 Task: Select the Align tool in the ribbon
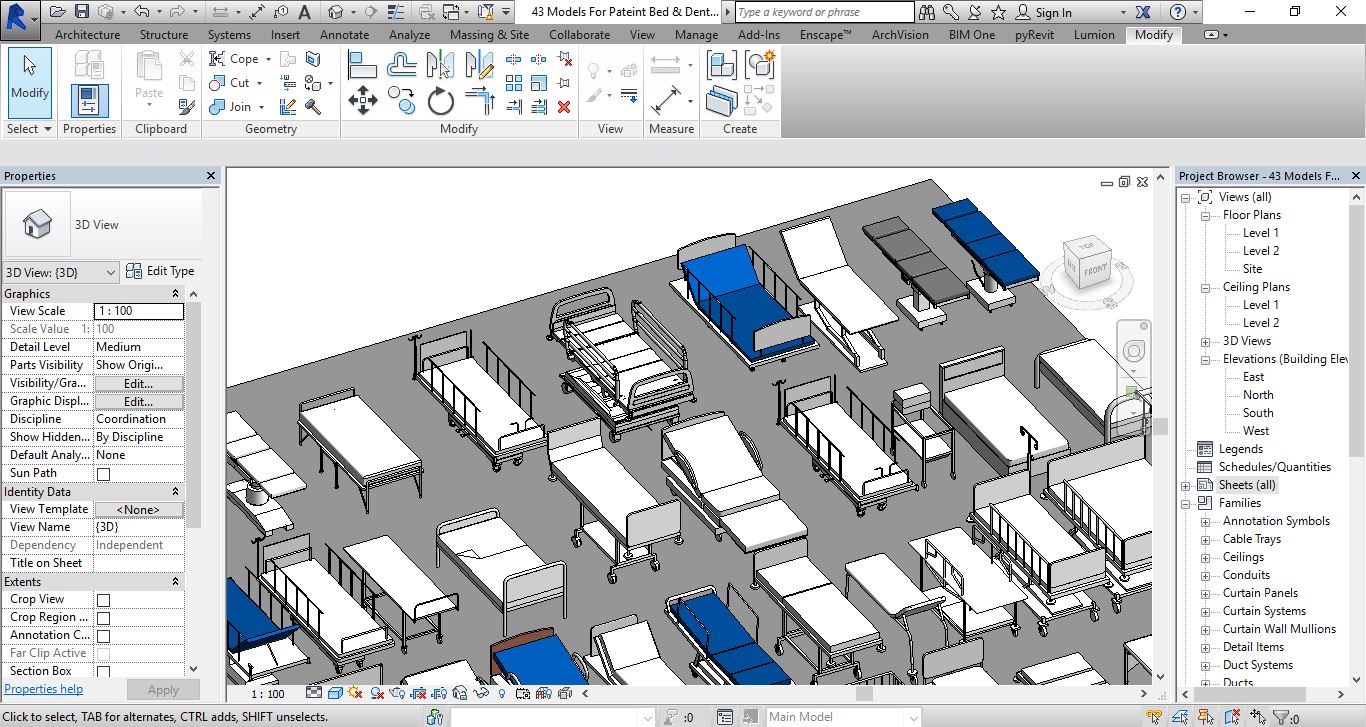362,66
